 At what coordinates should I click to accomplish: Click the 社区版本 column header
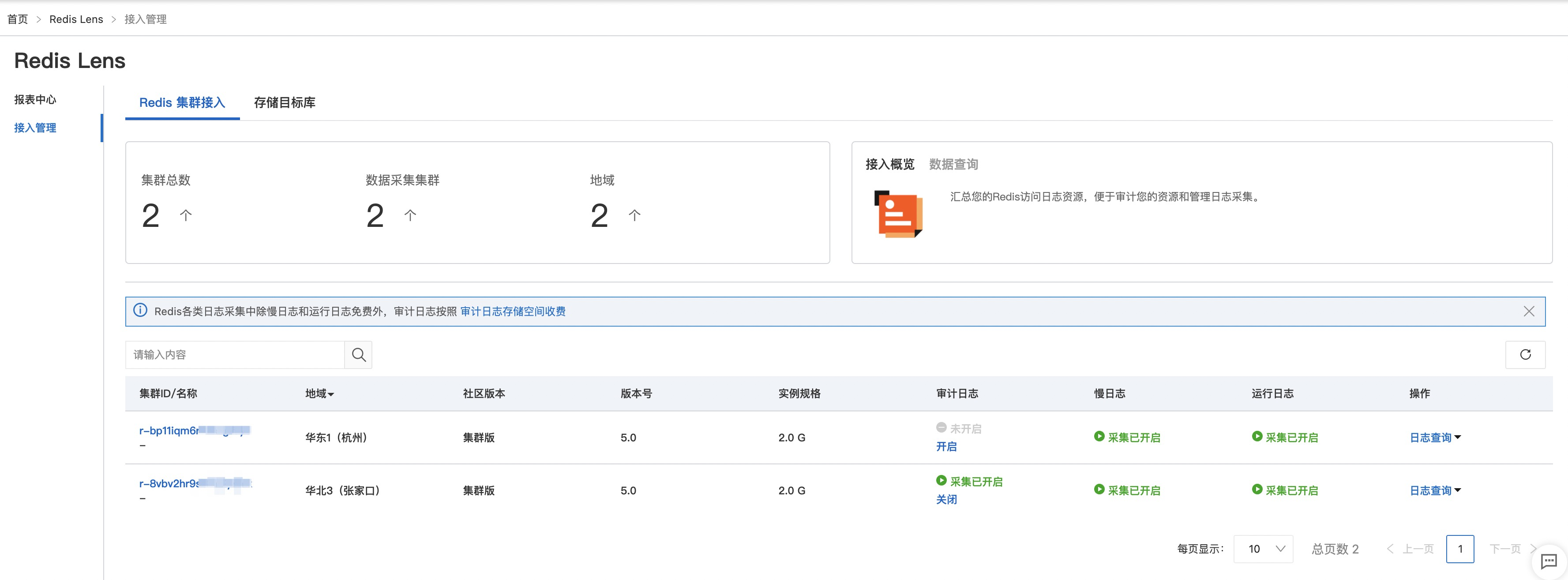pyautogui.click(x=484, y=394)
